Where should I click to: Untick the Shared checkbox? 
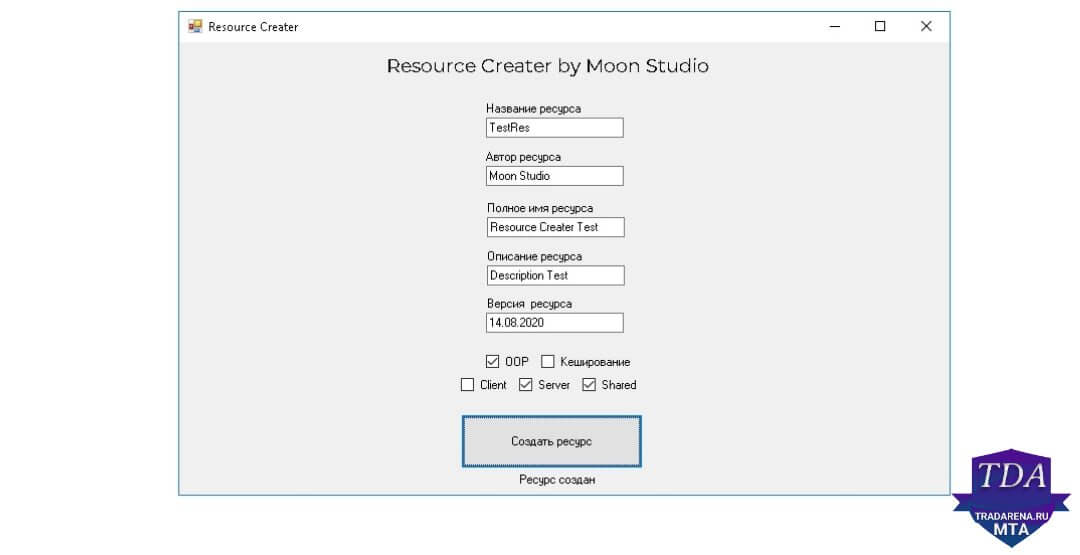tap(589, 385)
